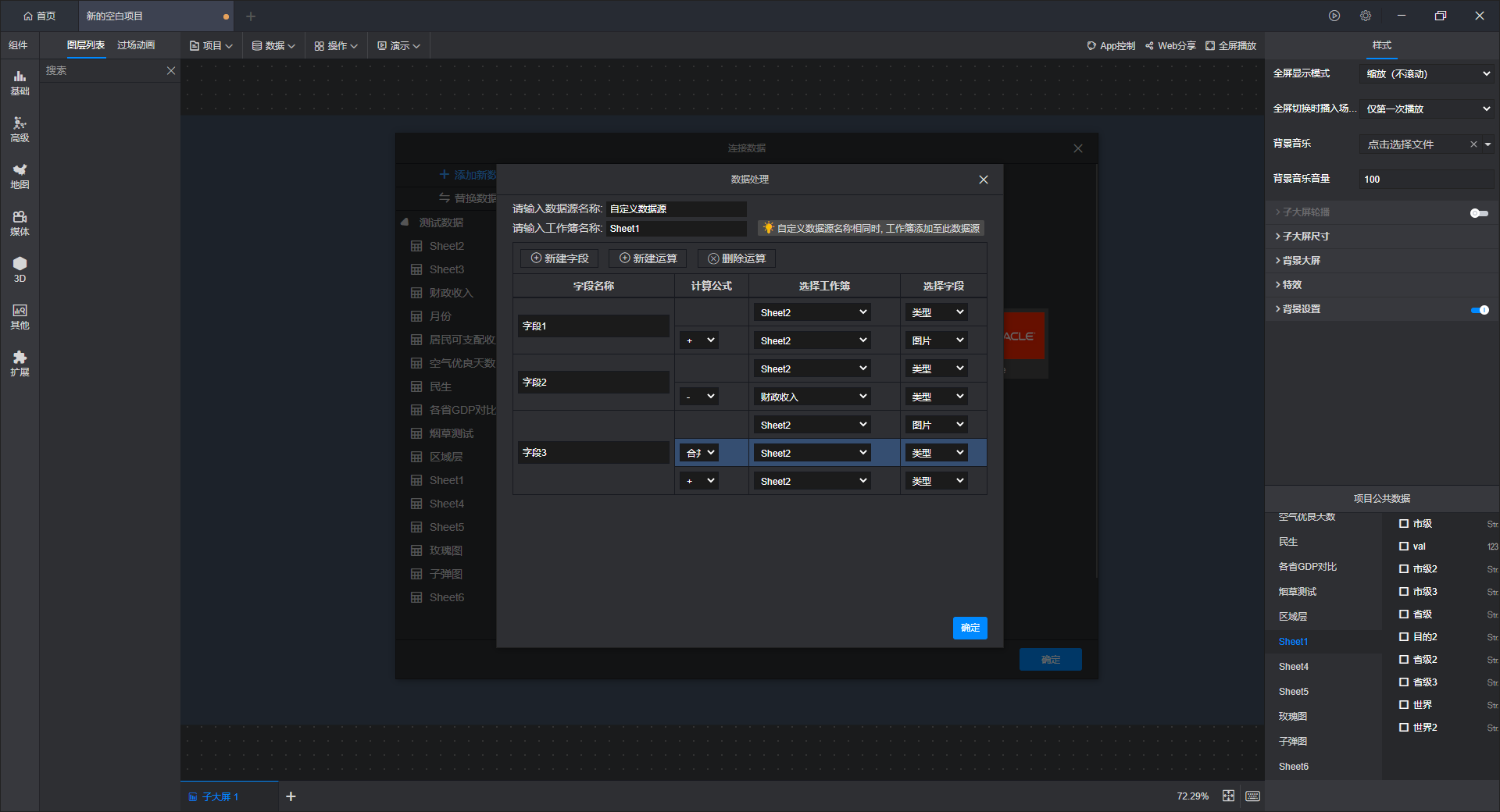Viewport: 1500px width, 812px height.
Task: Close the 数据处理 dialog
Action: (x=984, y=180)
